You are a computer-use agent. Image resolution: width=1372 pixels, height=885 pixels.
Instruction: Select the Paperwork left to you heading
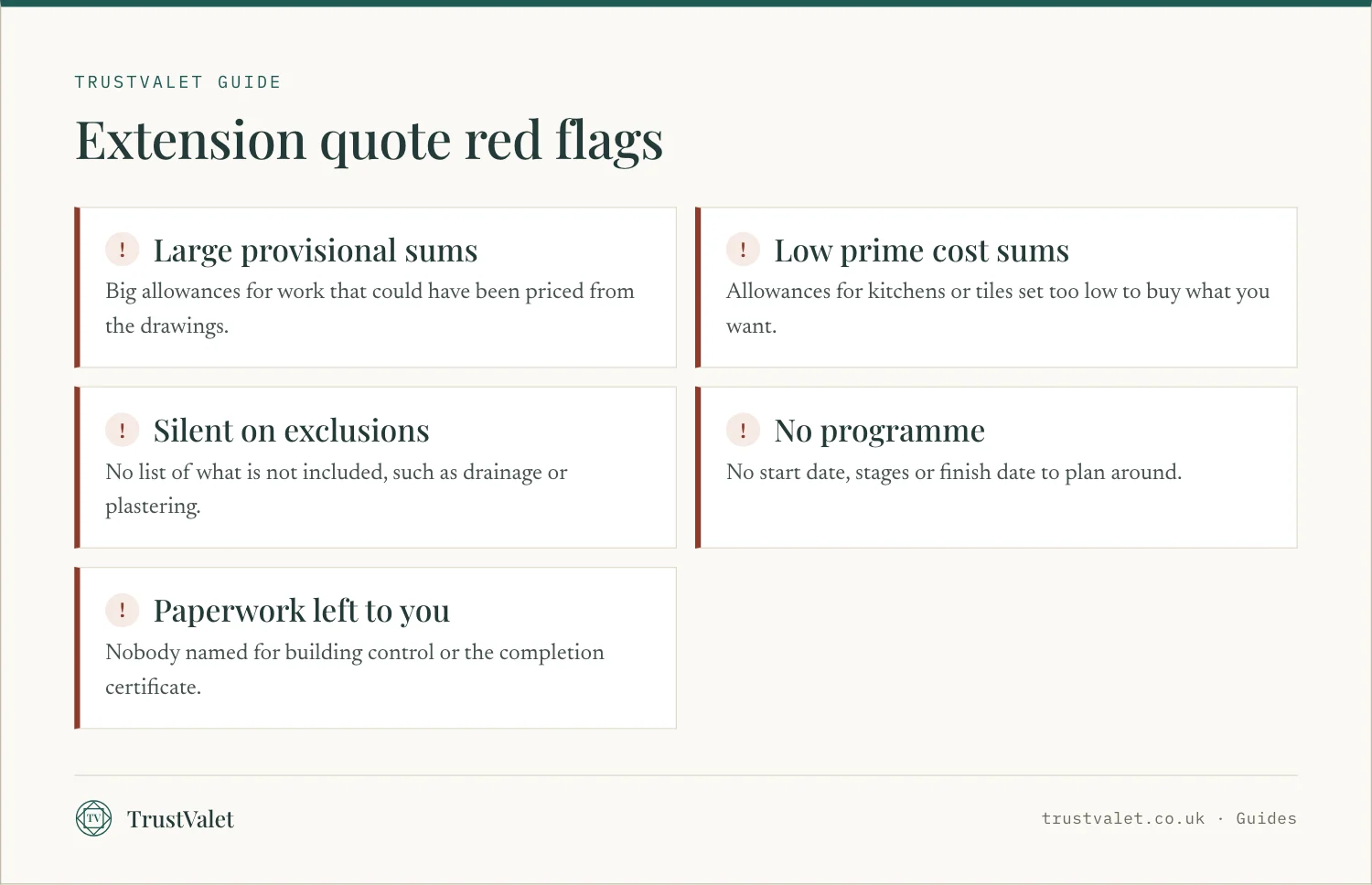301,610
